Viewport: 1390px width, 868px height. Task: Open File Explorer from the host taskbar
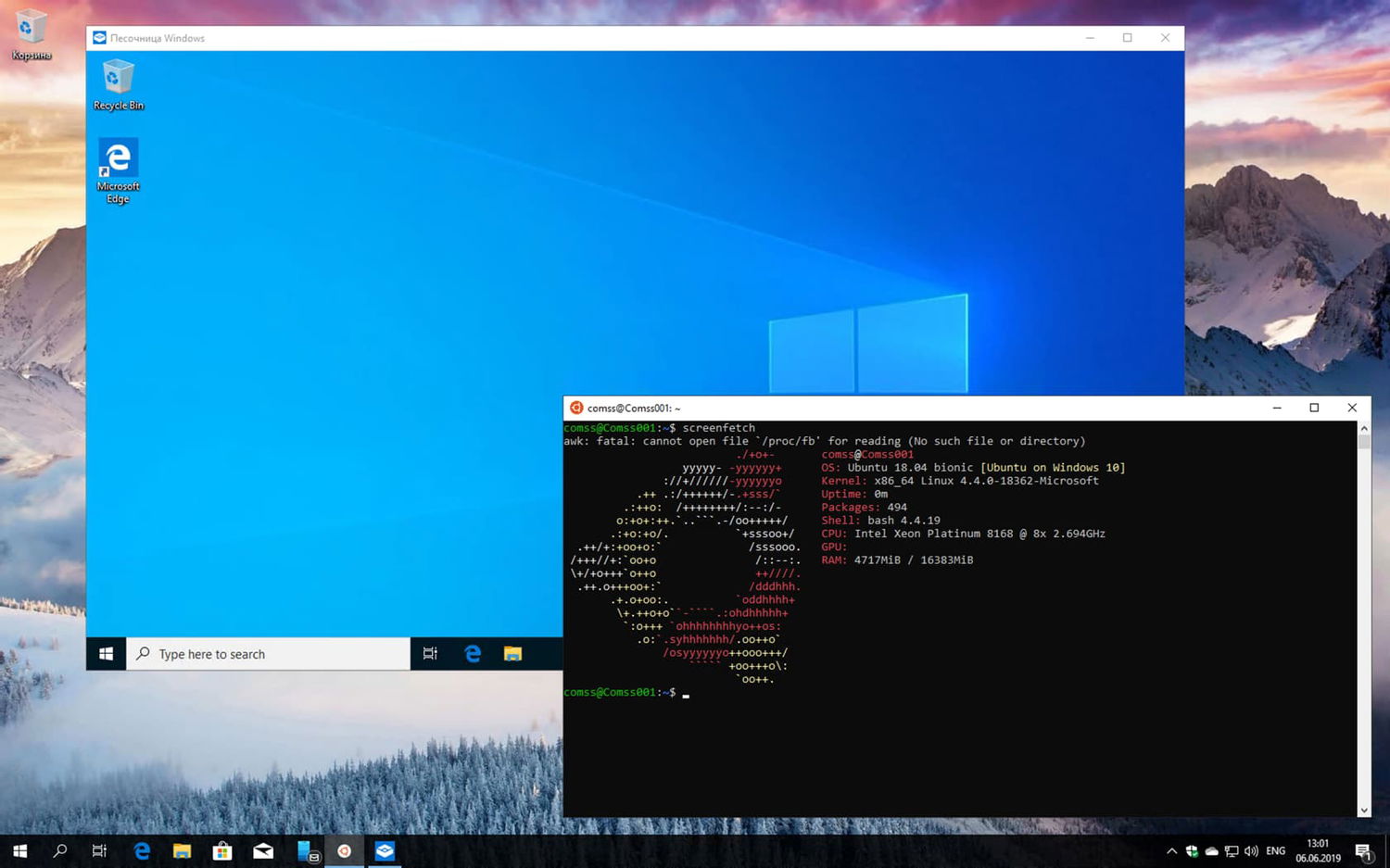point(182,850)
